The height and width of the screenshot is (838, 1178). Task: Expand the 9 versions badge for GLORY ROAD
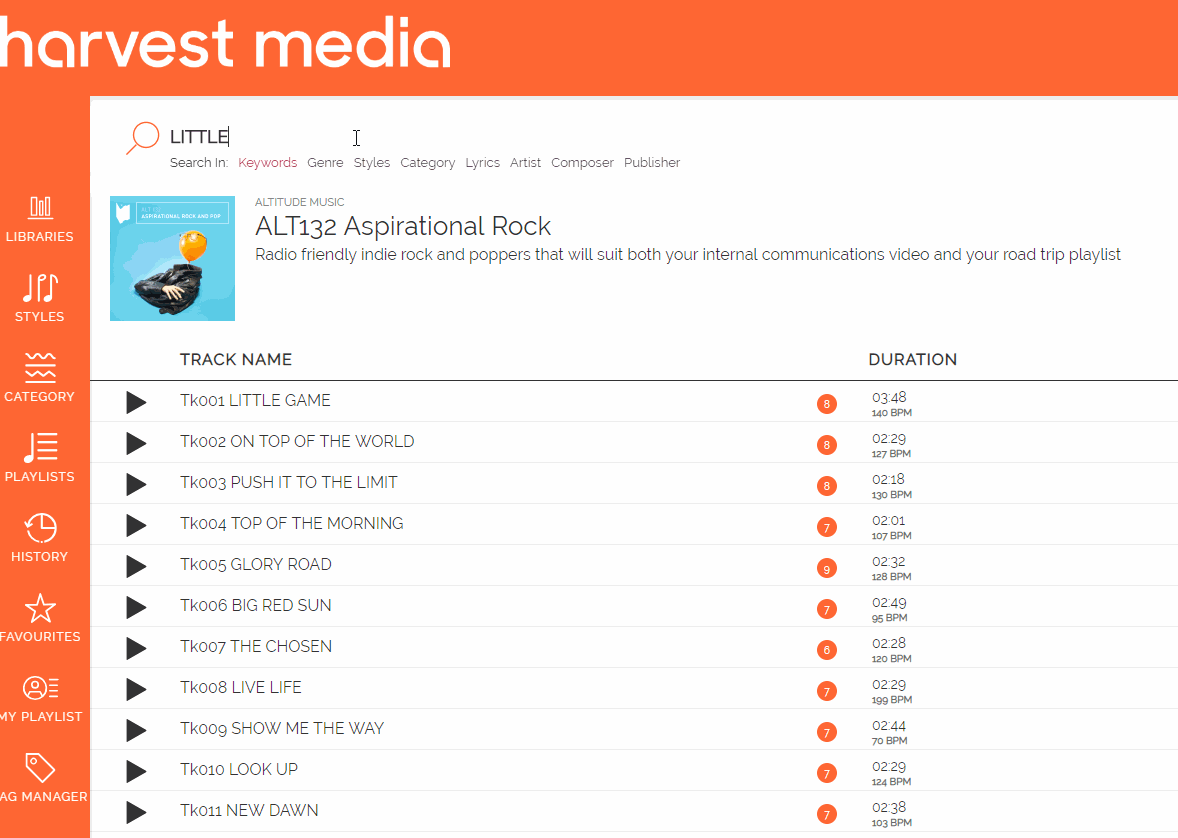coord(826,568)
